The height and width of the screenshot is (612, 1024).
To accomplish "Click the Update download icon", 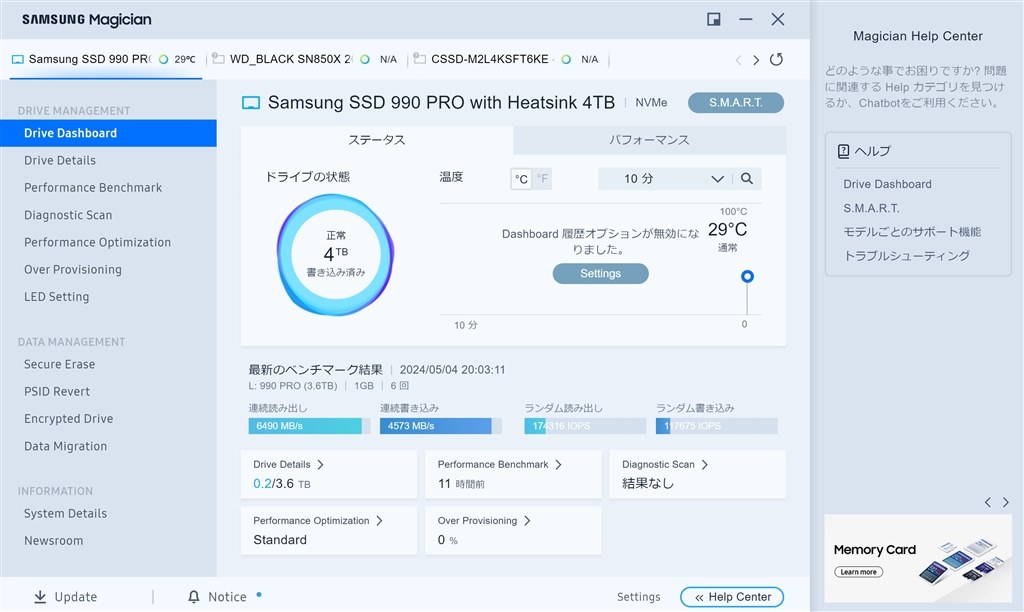I will click(x=40, y=596).
